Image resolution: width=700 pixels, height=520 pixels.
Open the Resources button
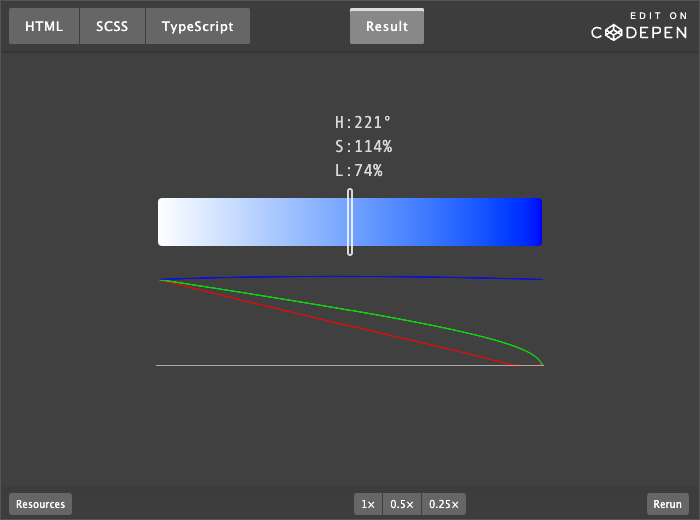tap(40, 504)
